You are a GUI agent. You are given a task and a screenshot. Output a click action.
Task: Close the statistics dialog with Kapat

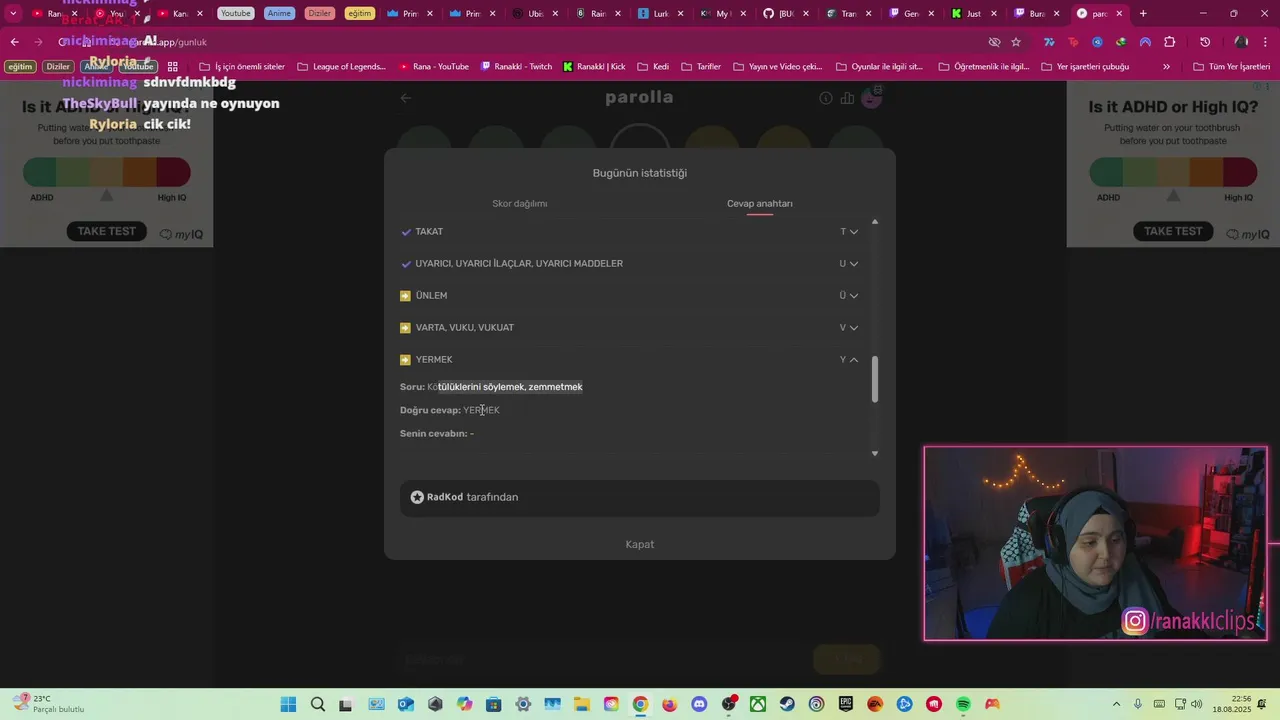click(640, 544)
